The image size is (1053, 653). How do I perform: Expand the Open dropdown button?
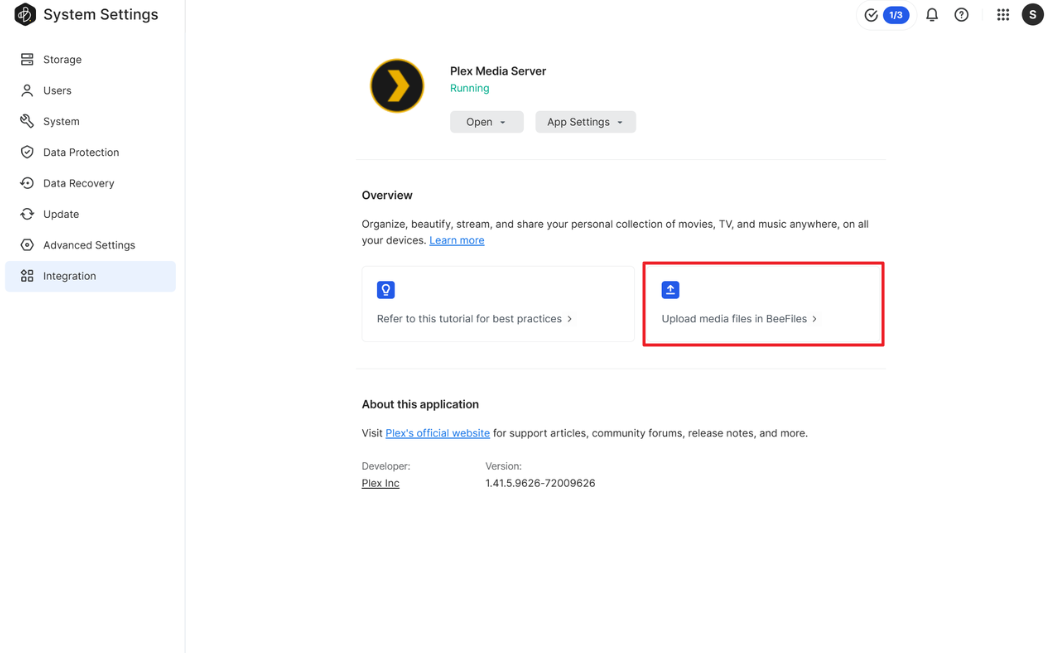tap(486, 122)
